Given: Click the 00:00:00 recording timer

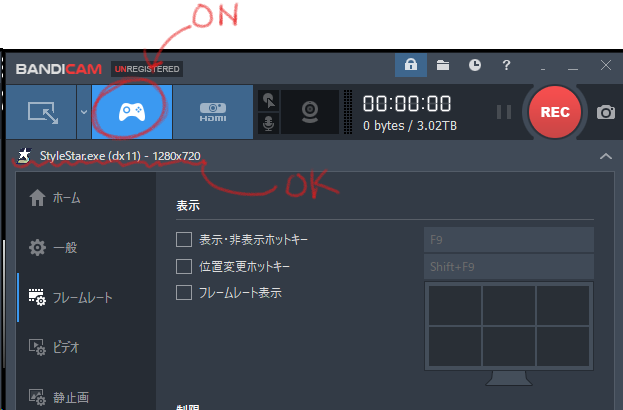Looking at the screenshot, I should pos(407,104).
